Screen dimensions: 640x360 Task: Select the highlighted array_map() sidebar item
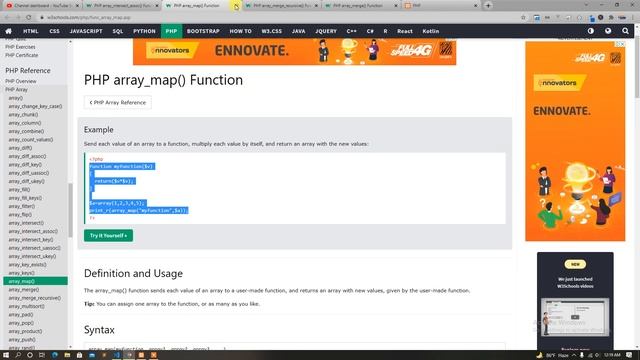point(36,281)
